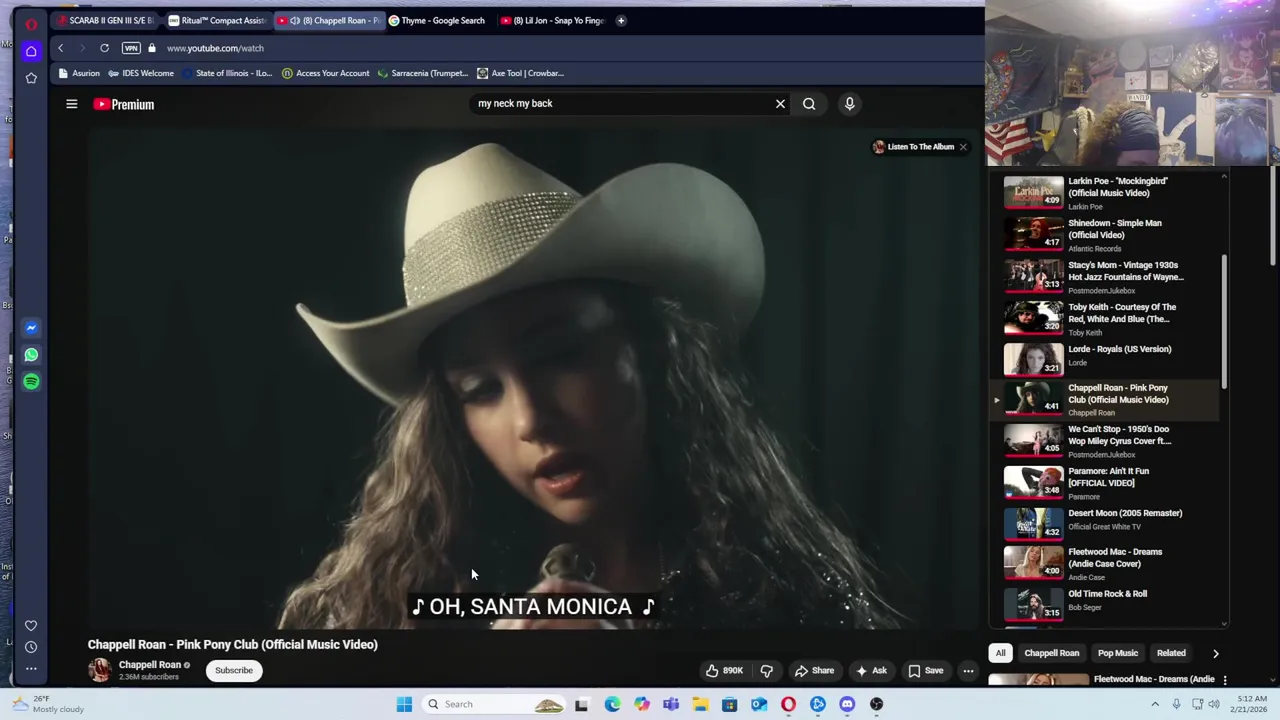Go to YouTube Premium home logo
1280x720 pixels.
pyautogui.click(x=124, y=104)
